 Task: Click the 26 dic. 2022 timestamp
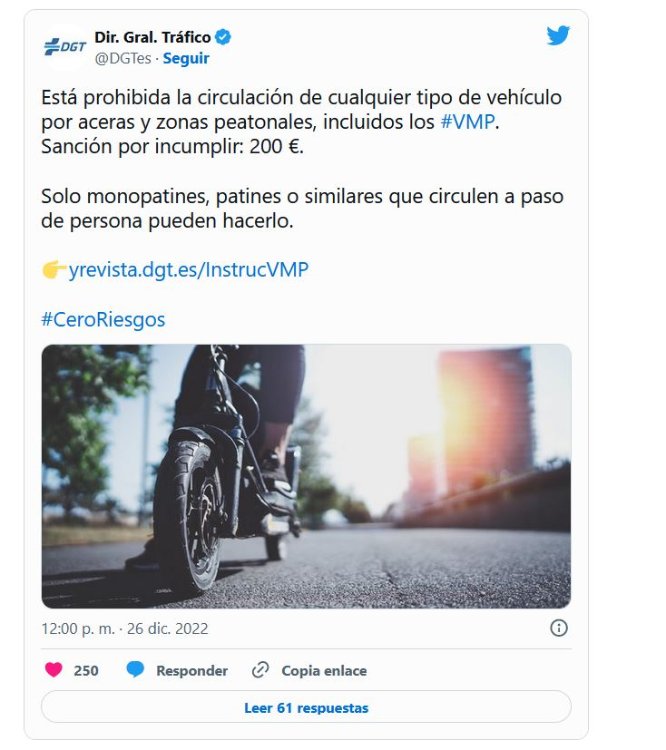[167, 629]
